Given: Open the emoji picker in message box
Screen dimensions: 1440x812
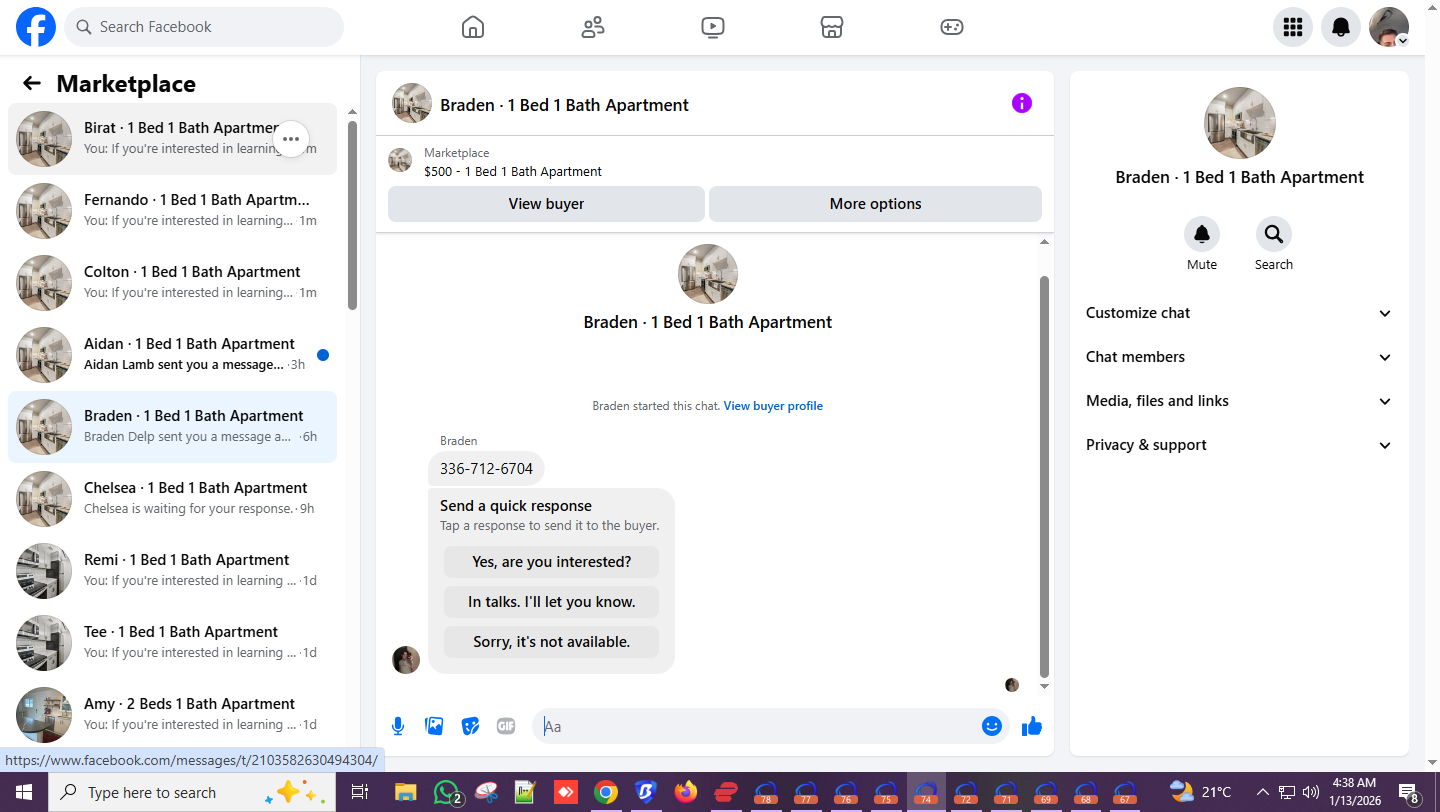Looking at the screenshot, I should (992, 726).
